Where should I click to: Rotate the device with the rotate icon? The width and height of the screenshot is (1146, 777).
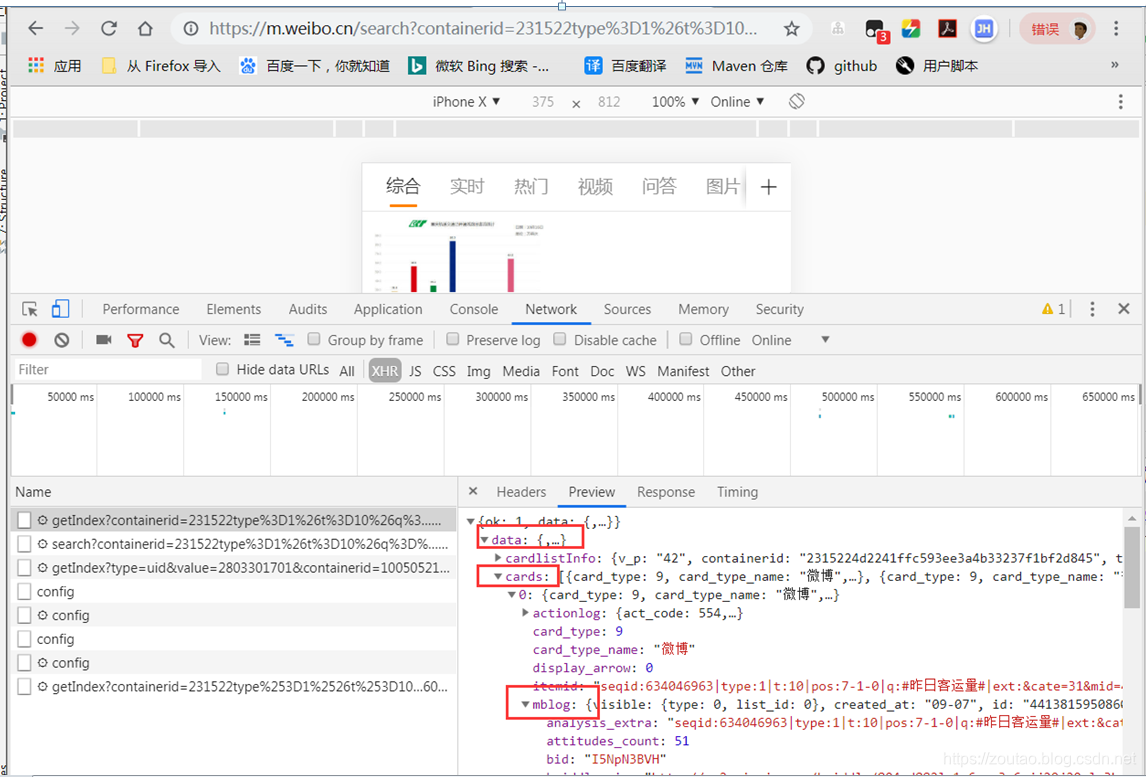click(797, 102)
